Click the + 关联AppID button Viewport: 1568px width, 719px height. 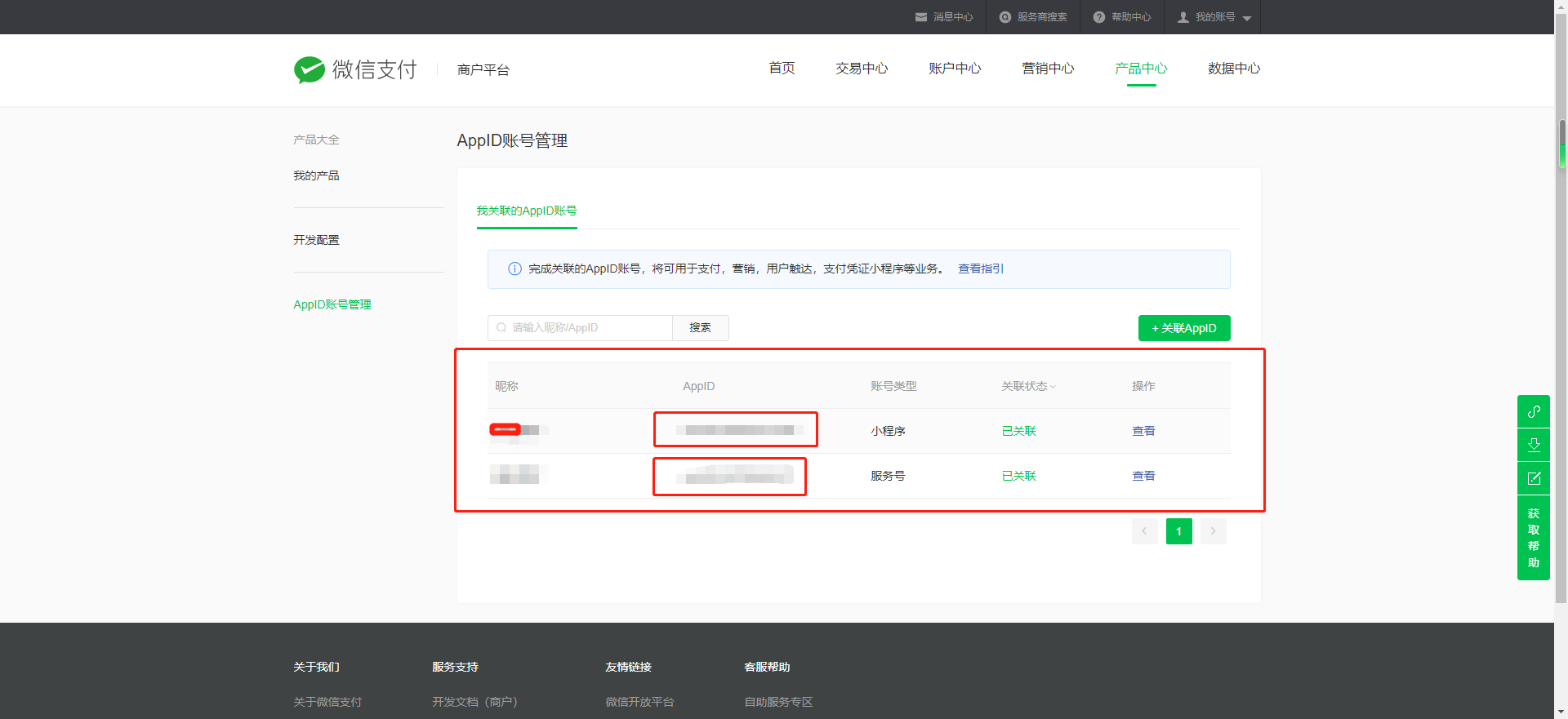pyautogui.click(x=1184, y=328)
